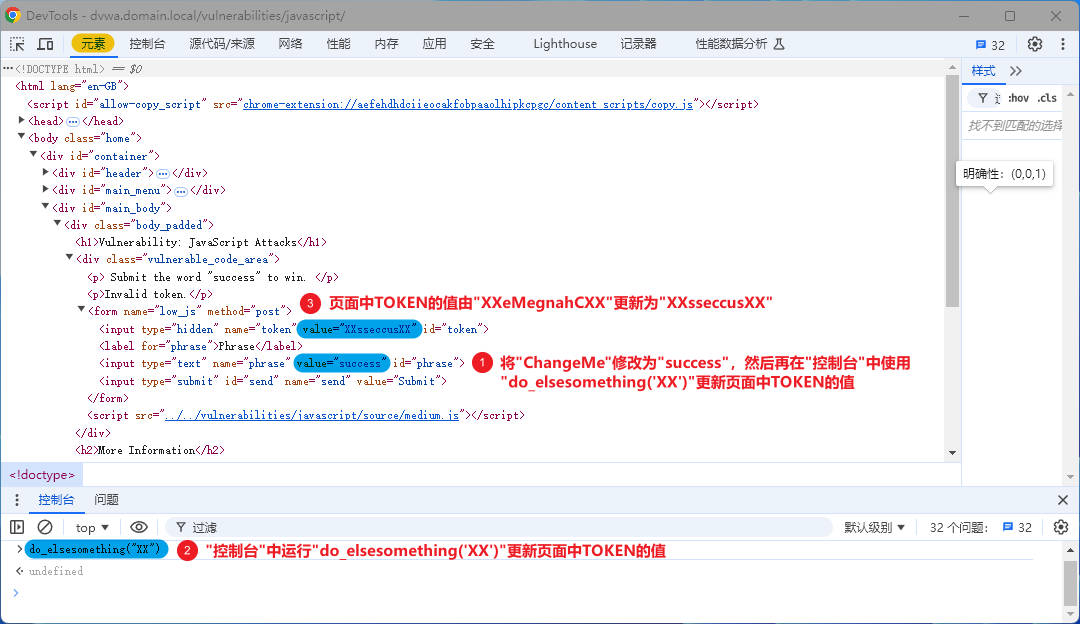Open the 记录器 tab
Viewport: 1080px width, 624px height.
[x=638, y=44]
